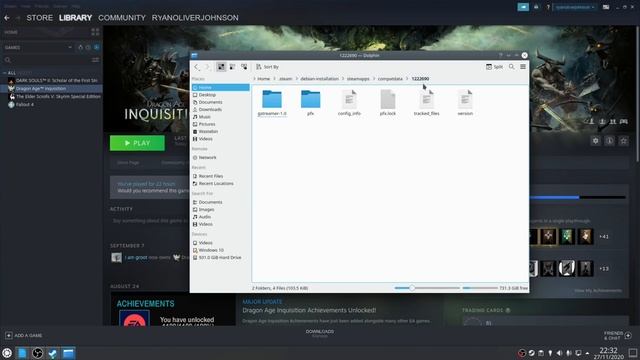Image resolution: width=640 pixels, height=360 pixels.
Task: Select the pfx folder icon
Action: [x=310, y=99]
